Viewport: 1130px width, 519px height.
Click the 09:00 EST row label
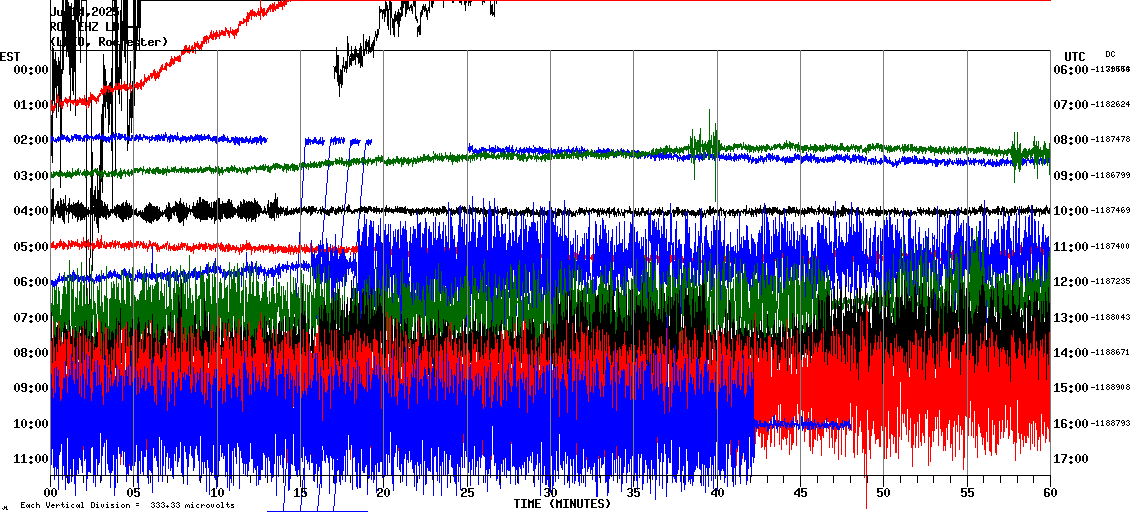pyautogui.click(x=30, y=388)
